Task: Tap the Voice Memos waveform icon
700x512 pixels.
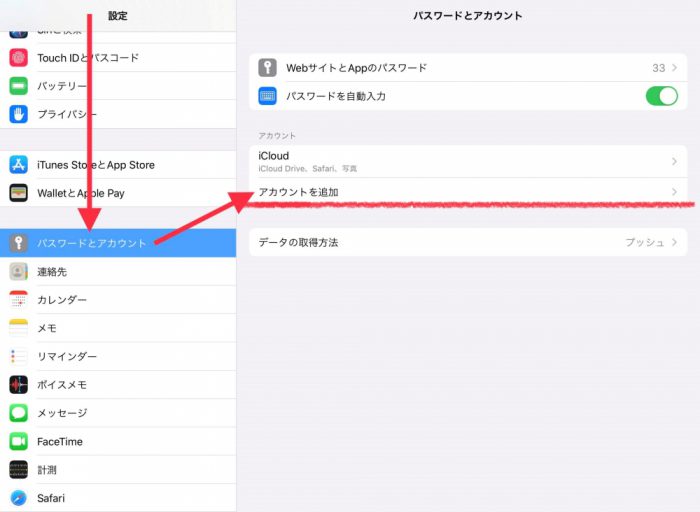Action: click(x=18, y=385)
